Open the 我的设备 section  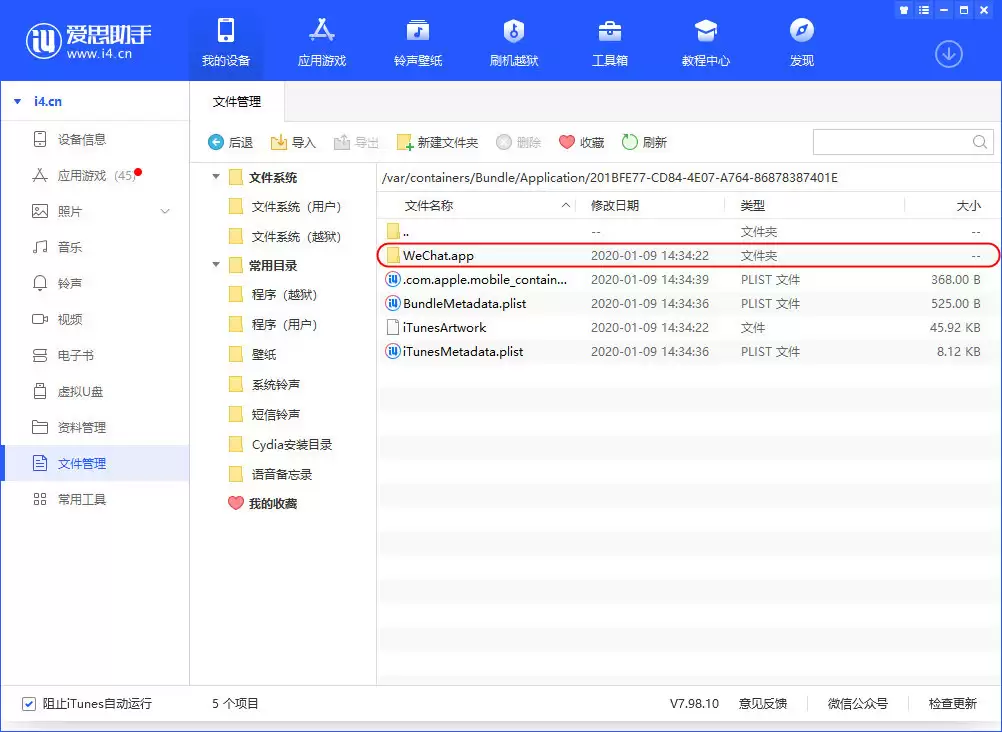tap(226, 42)
